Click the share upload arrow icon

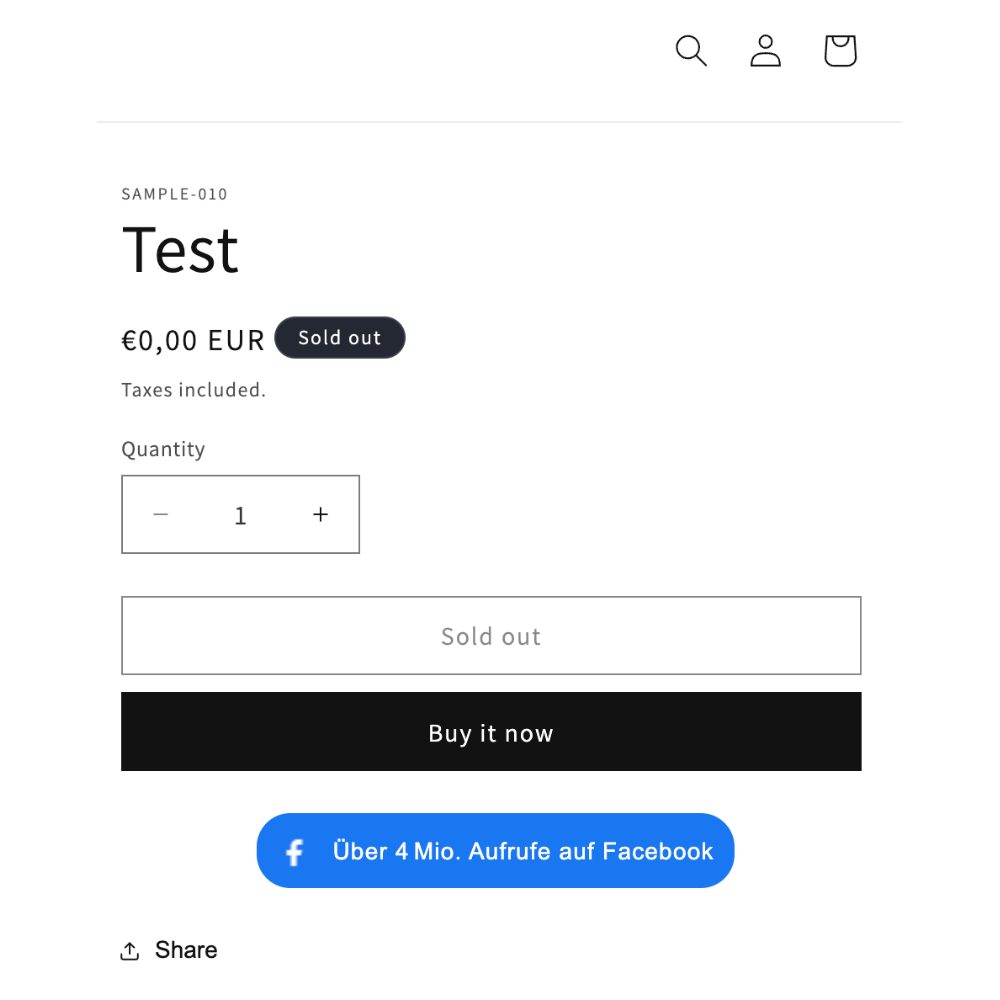(x=130, y=950)
